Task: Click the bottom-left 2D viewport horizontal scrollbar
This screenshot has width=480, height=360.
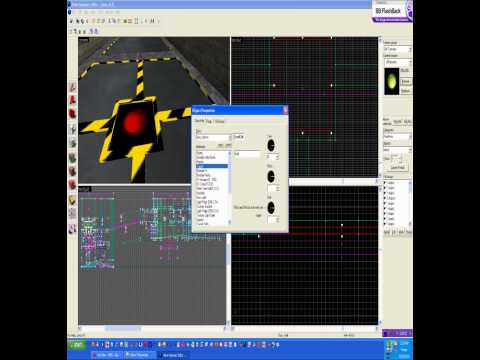Action: pyautogui.click(x=152, y=329)
